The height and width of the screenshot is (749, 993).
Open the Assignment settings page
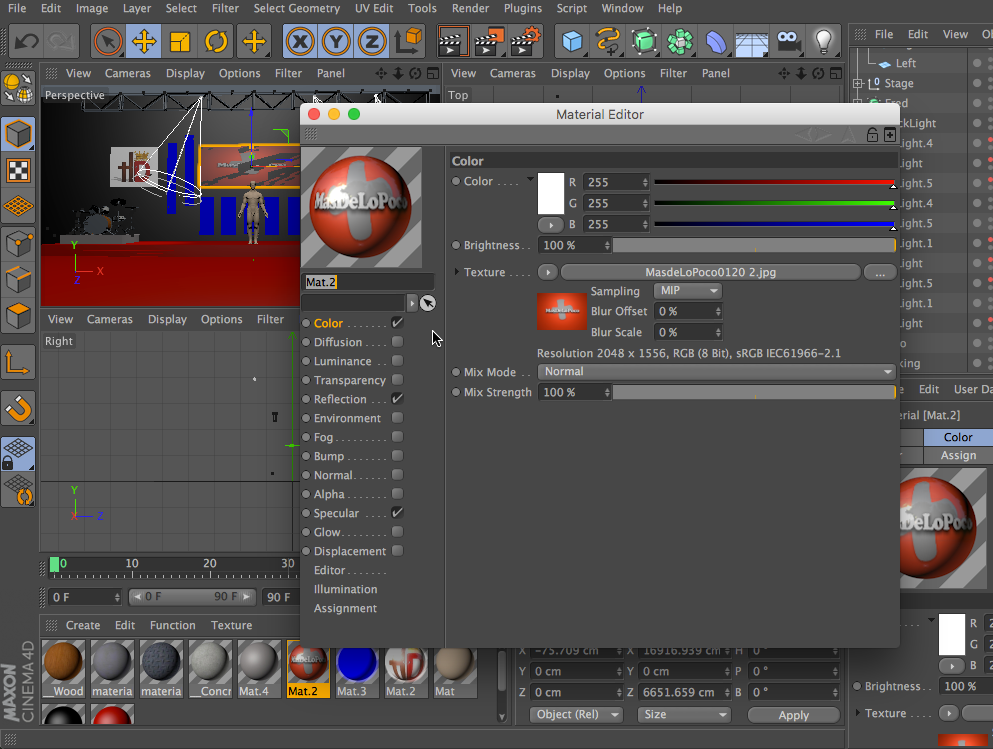click(x=345, y=608)
